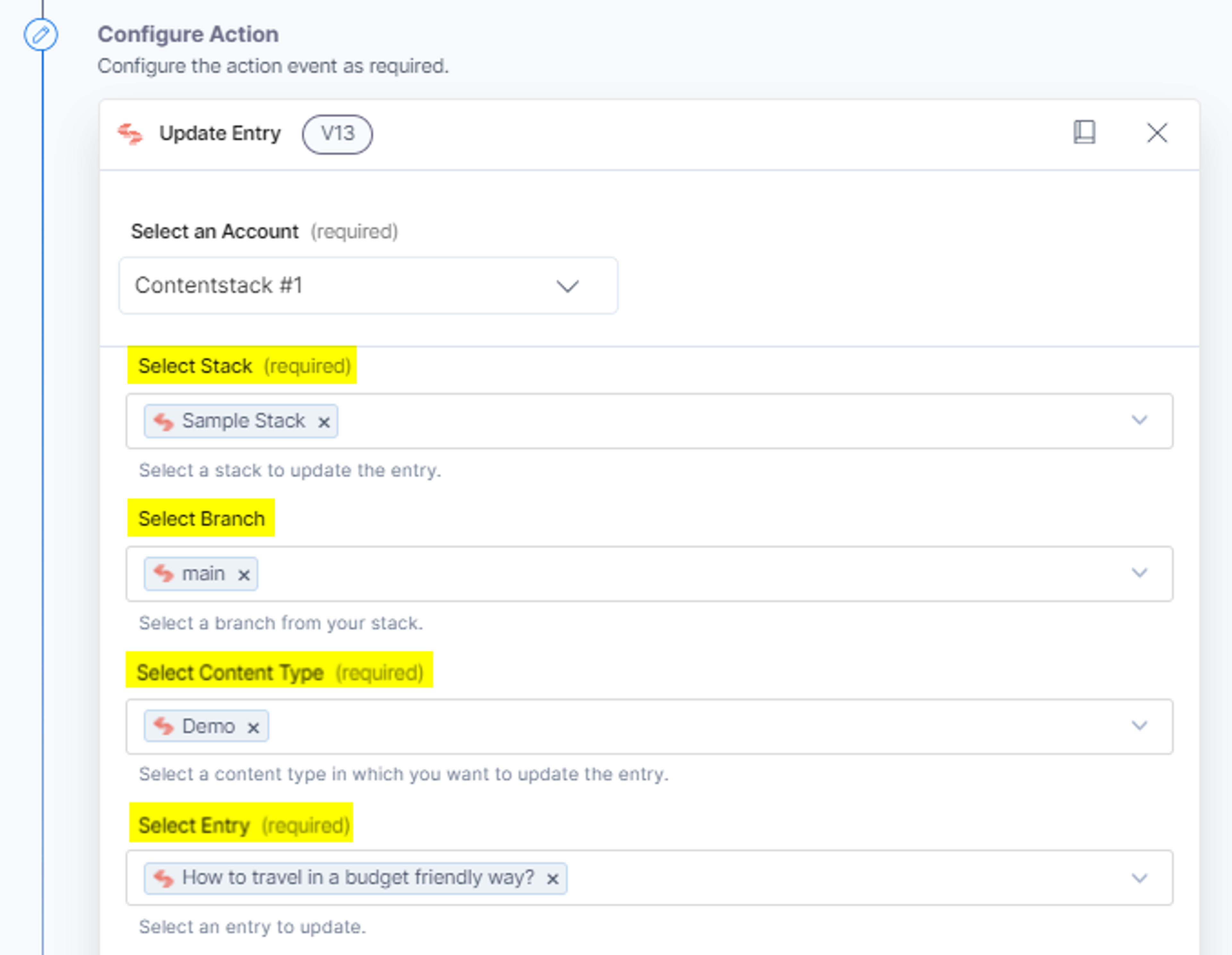Expand the Select Stack dropdown chevron

click(1140, 420)
